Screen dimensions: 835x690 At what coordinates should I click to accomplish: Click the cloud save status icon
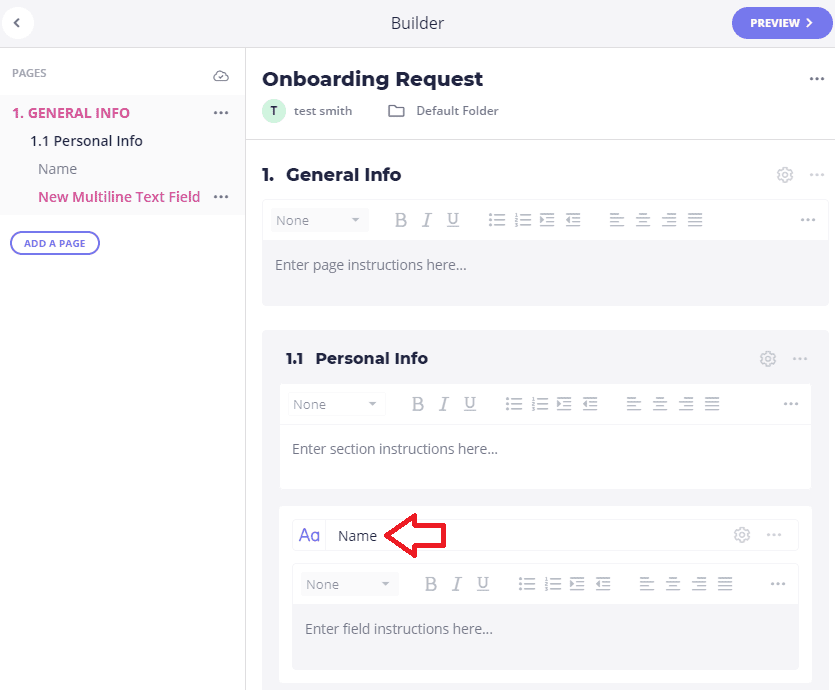pos(221,76)
